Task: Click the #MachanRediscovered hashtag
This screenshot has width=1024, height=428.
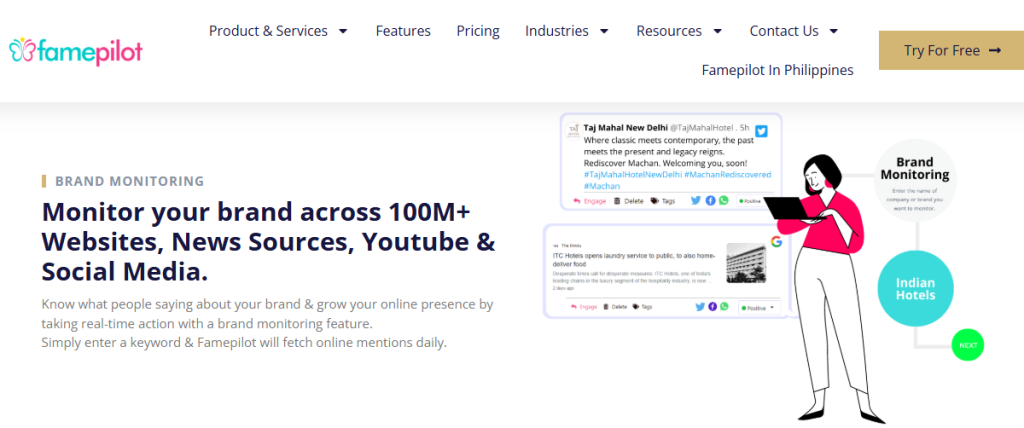Action: pos(728,174)
